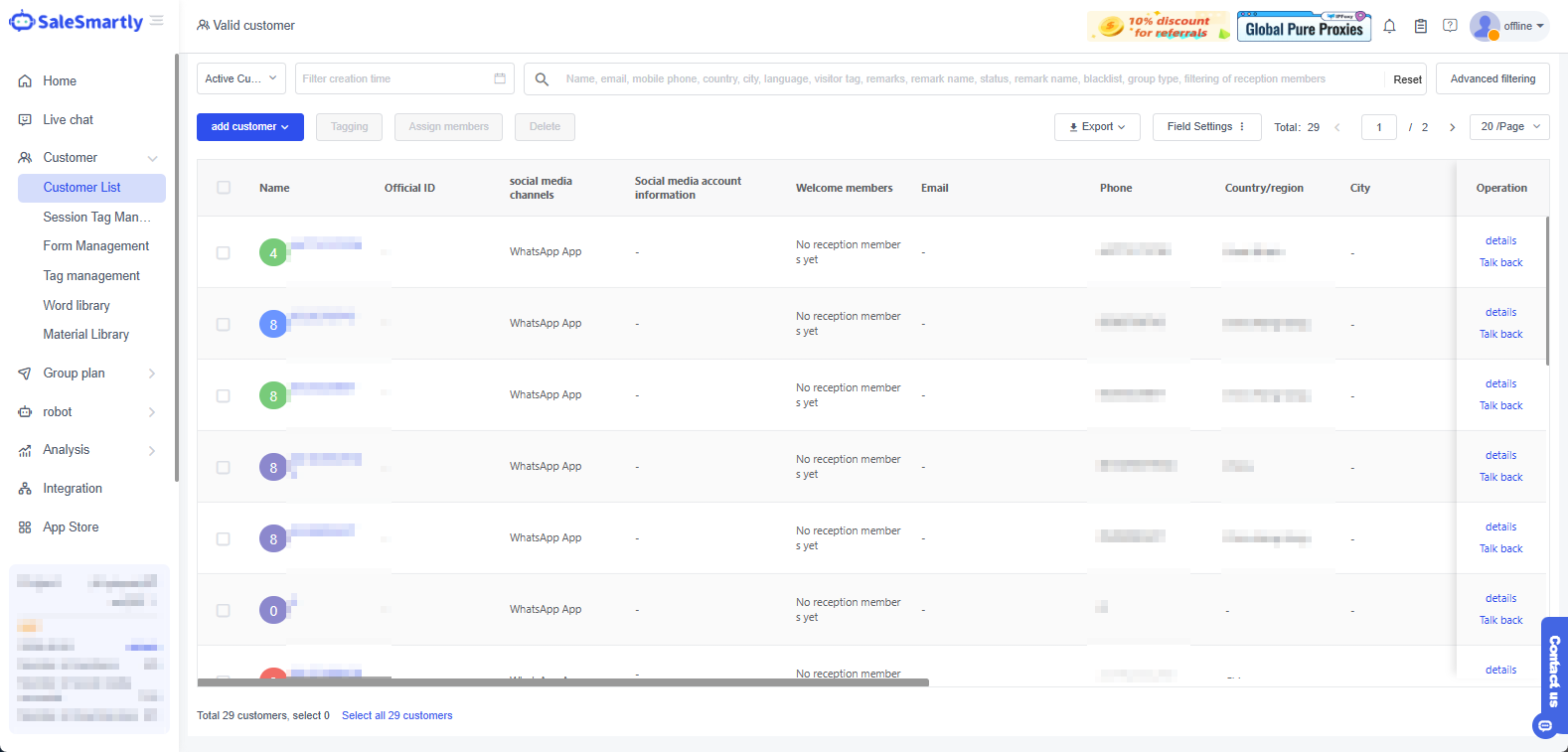Open the help question mark icon
This screenshot has width=1568, height=752.
(x=1450, y=26)
